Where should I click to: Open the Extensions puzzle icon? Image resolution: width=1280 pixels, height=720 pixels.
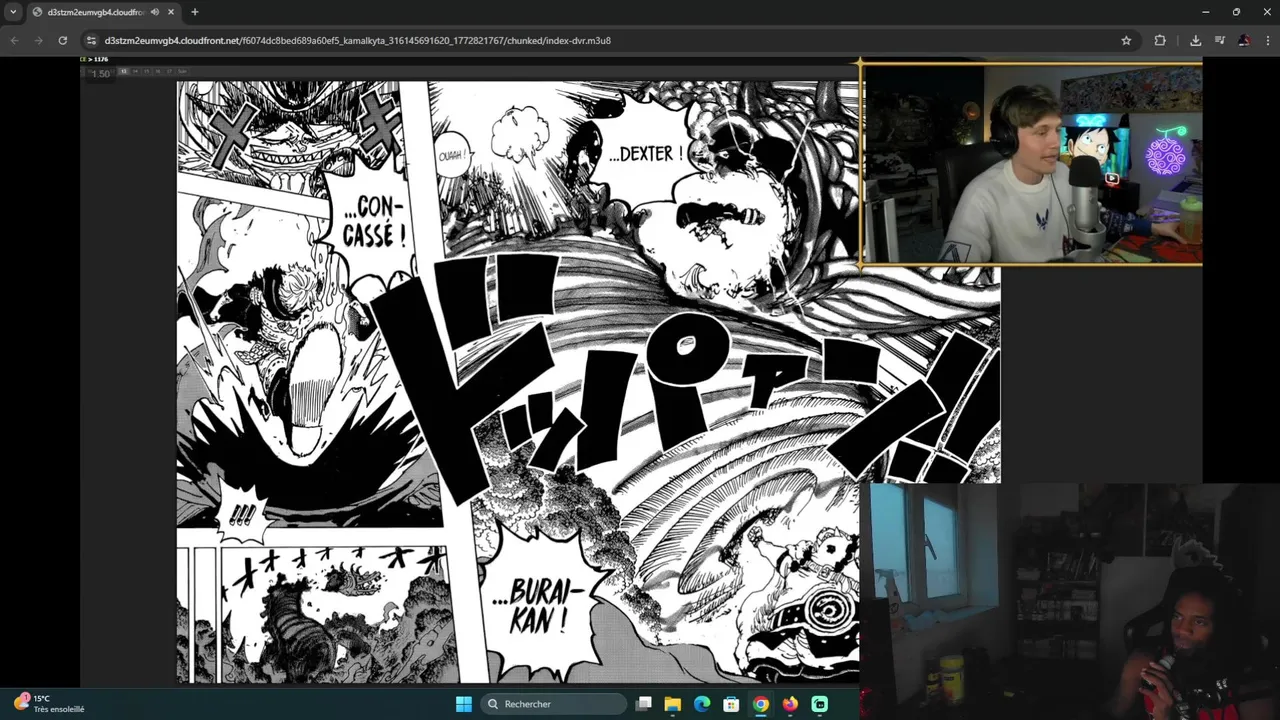pyautogui.click(x=1160, y=40)
